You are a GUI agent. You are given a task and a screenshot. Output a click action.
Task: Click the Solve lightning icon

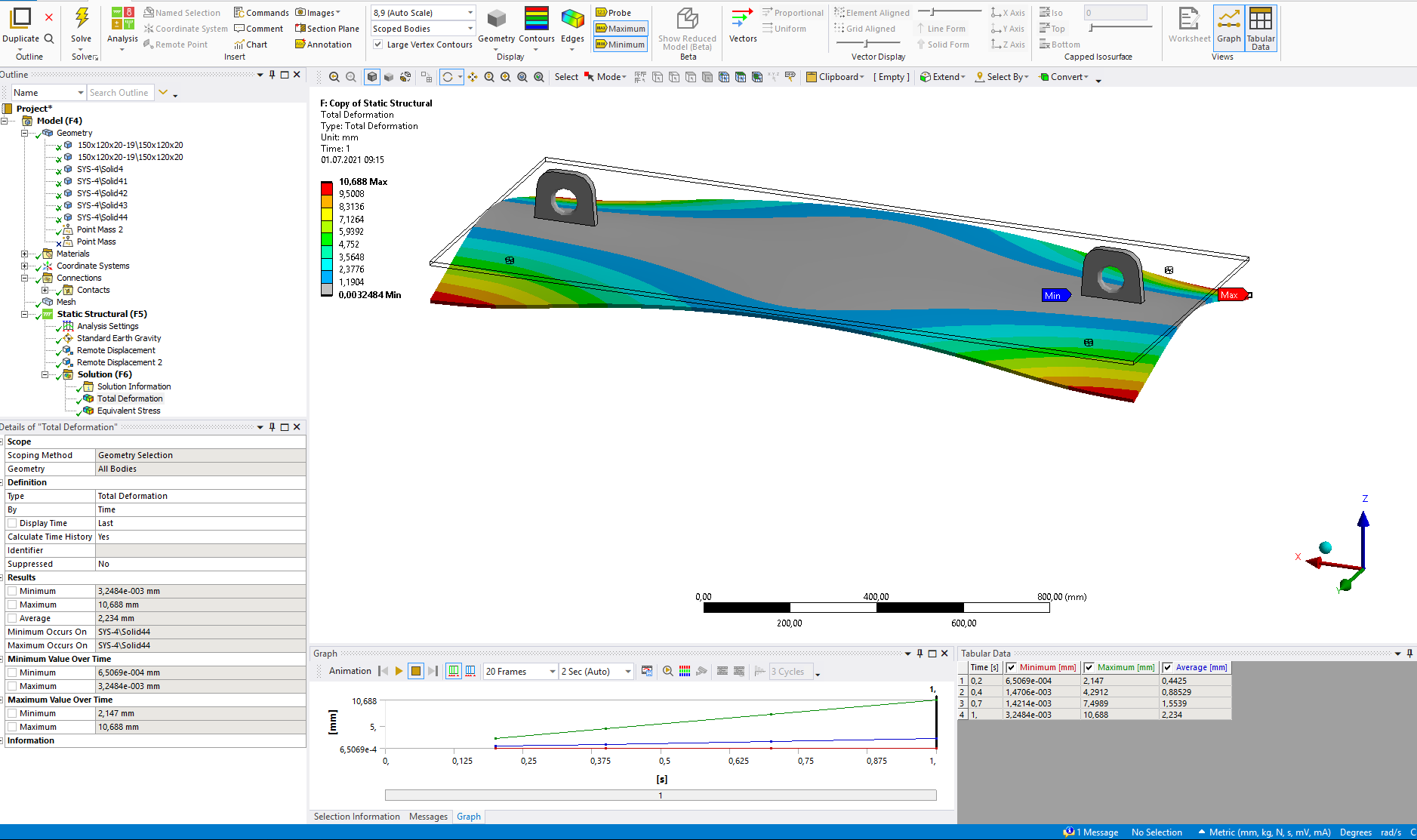click(x=82, y=19)
